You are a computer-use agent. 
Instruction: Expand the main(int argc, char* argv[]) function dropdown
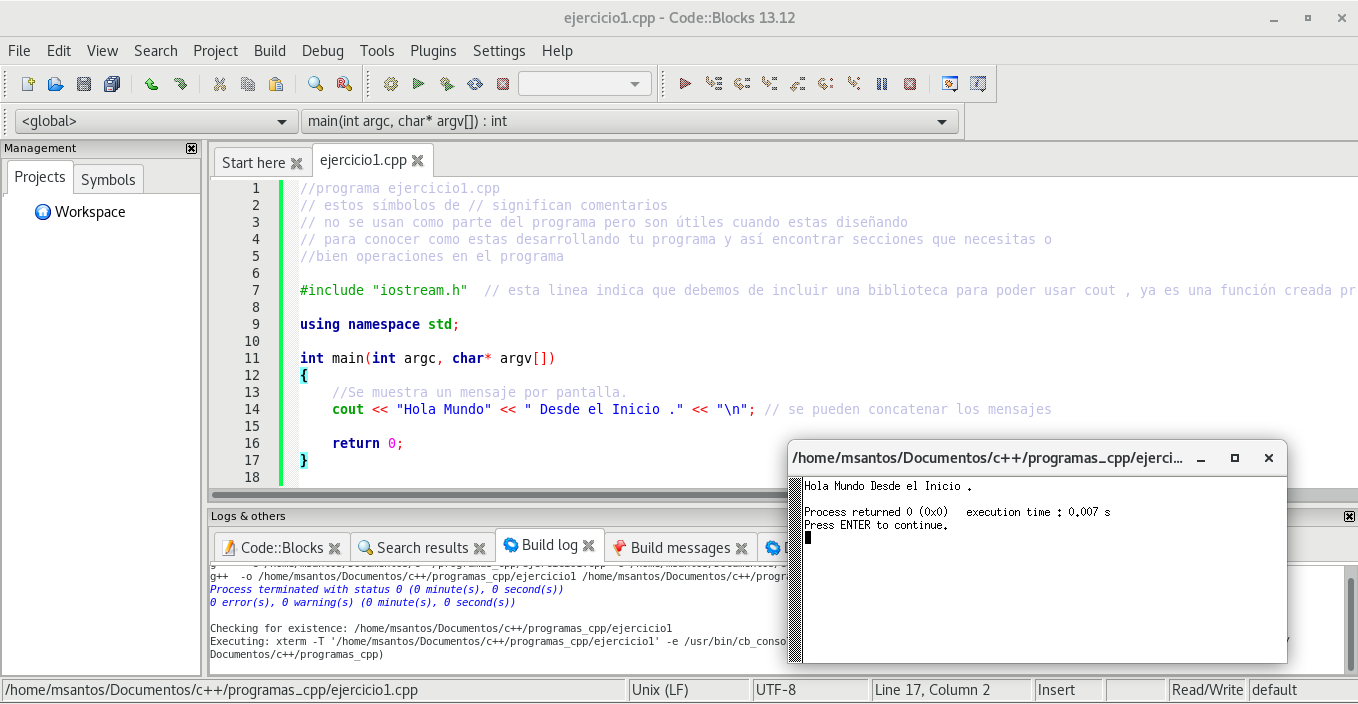click(629, 122)
